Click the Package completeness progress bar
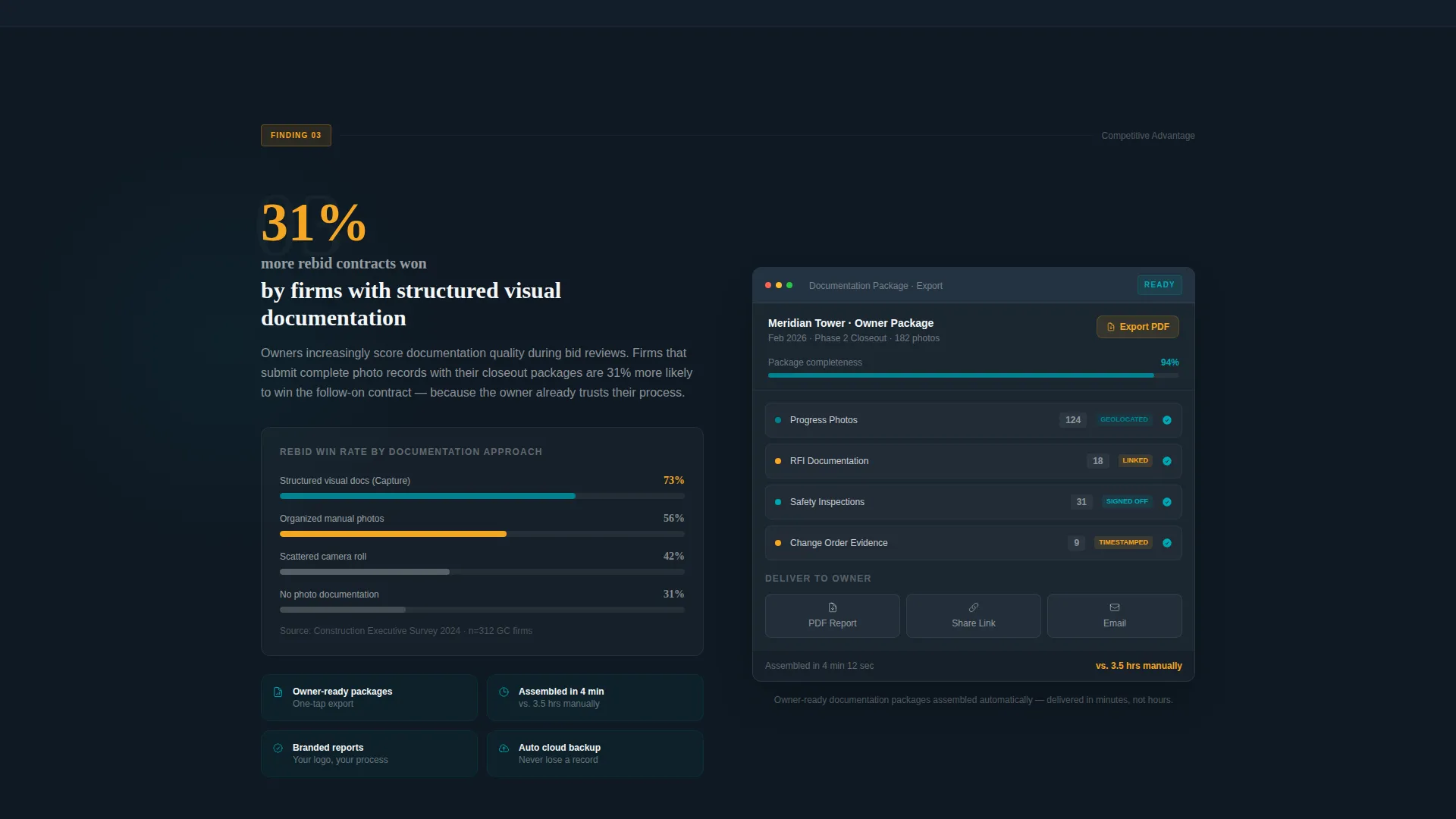This screenshot has height=819, width=1456. coord(973,375)
